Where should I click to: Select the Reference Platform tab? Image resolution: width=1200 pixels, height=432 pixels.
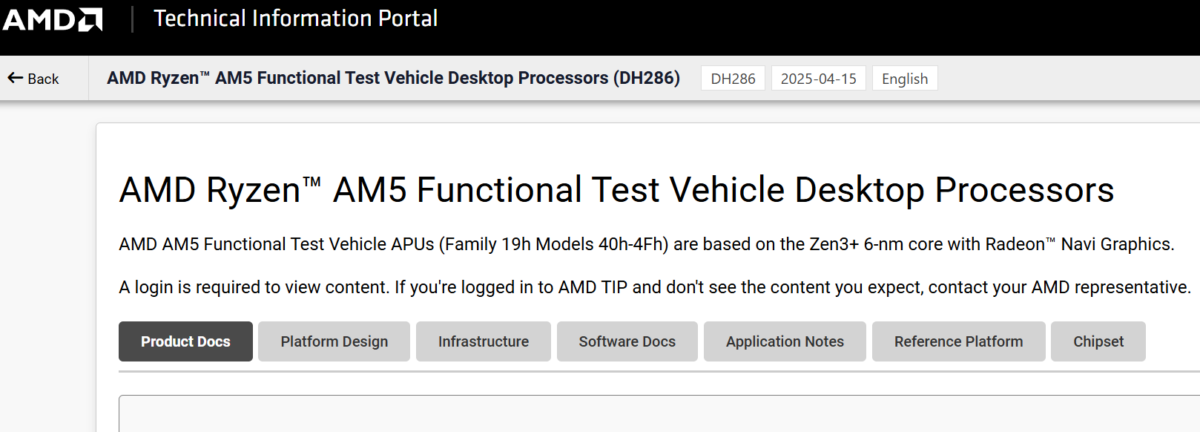pyautogui.click(x=958, y=341)
